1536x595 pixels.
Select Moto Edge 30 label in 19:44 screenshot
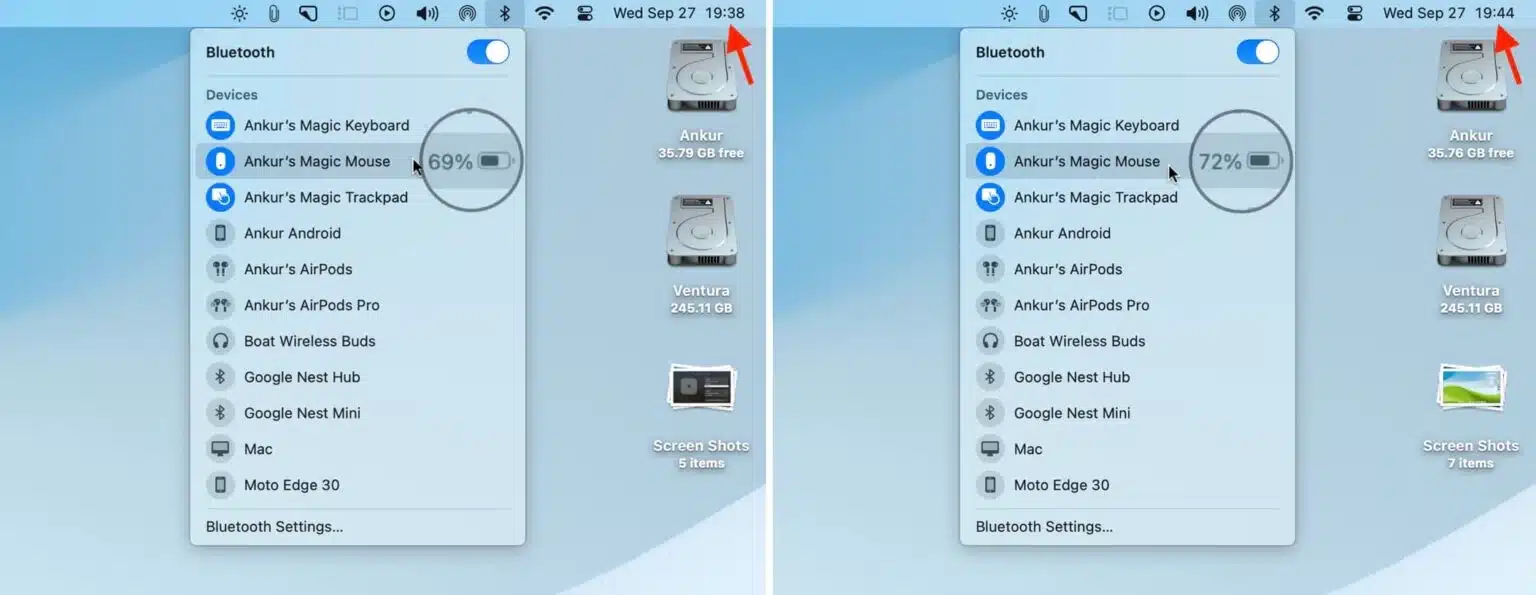click(x=1062, y=485)
